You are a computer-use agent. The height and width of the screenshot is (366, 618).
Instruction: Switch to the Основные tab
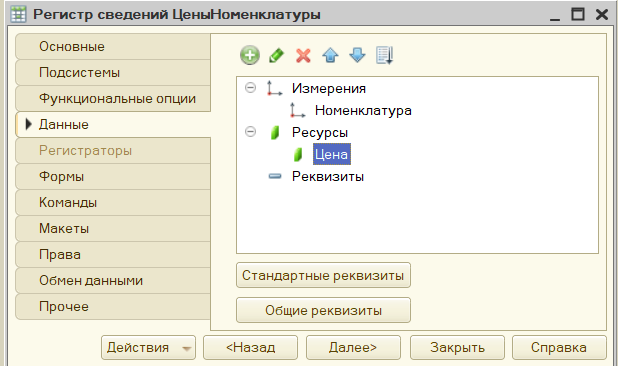113,46
